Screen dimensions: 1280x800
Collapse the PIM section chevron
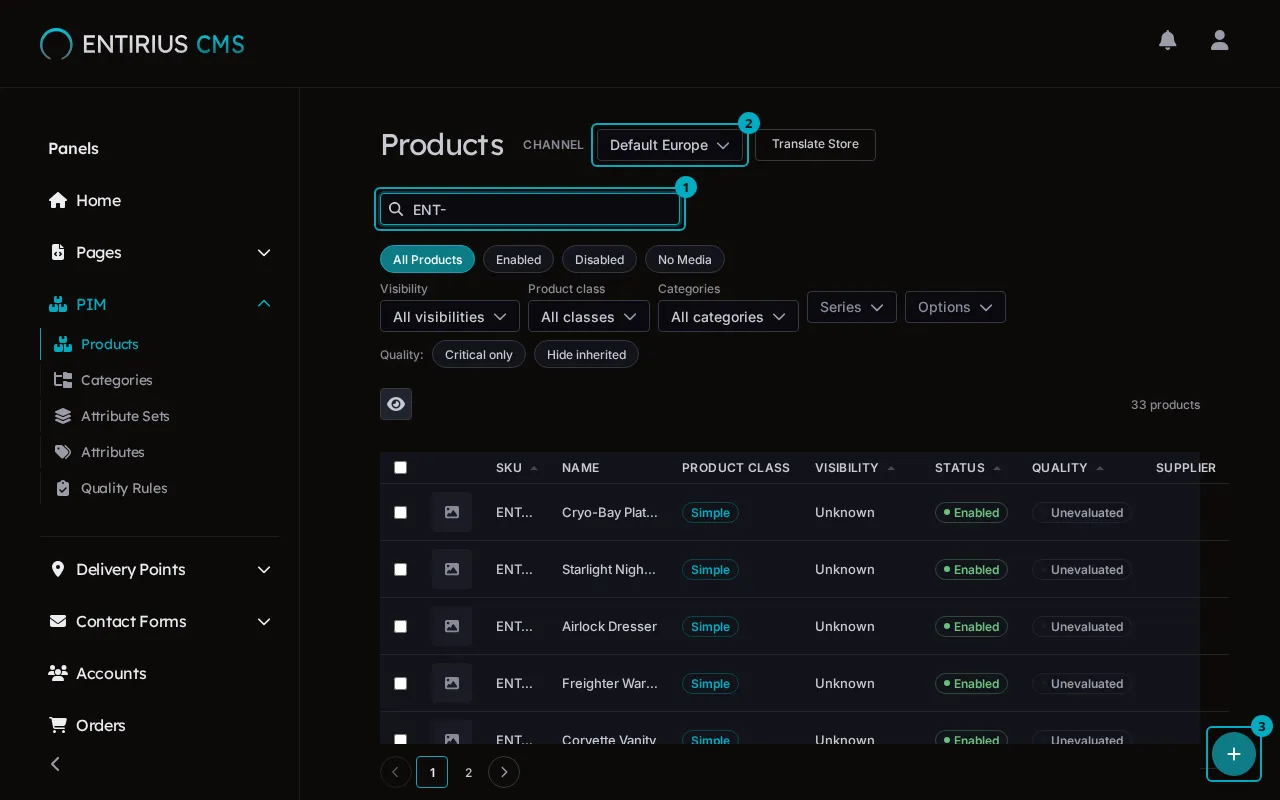[264, 304]
